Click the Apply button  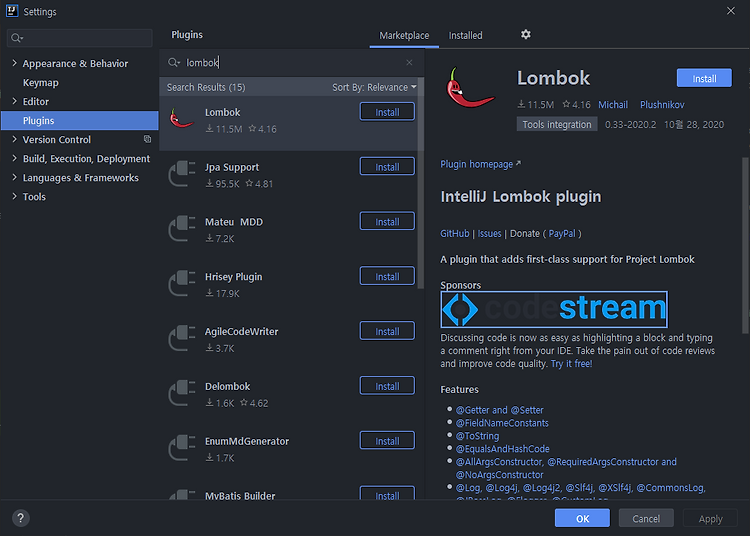[x=710, y=518]
